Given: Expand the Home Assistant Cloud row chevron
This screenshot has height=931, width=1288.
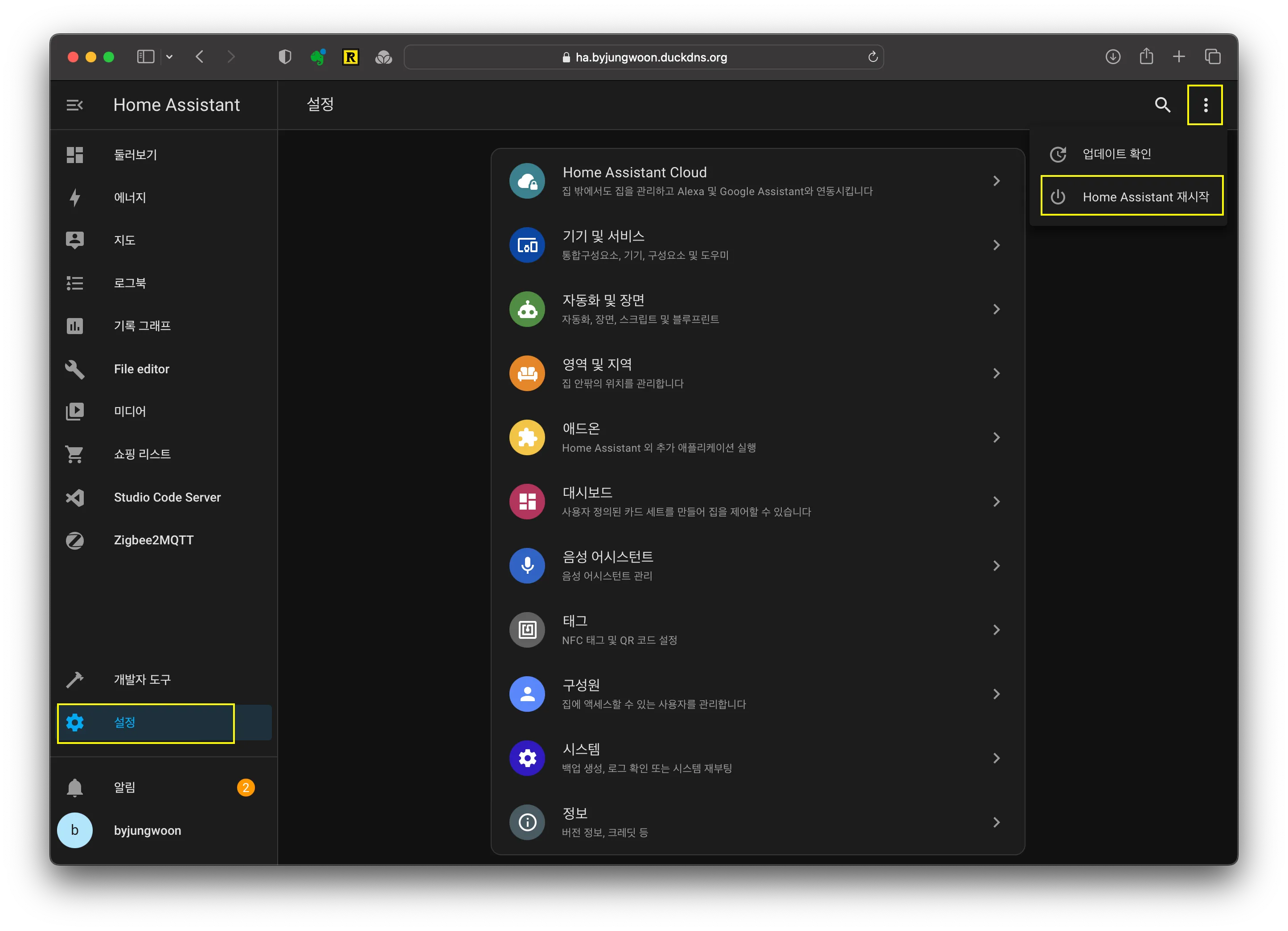Looking at the screenshot, I should pyautogui.click(x=997, y=181).
